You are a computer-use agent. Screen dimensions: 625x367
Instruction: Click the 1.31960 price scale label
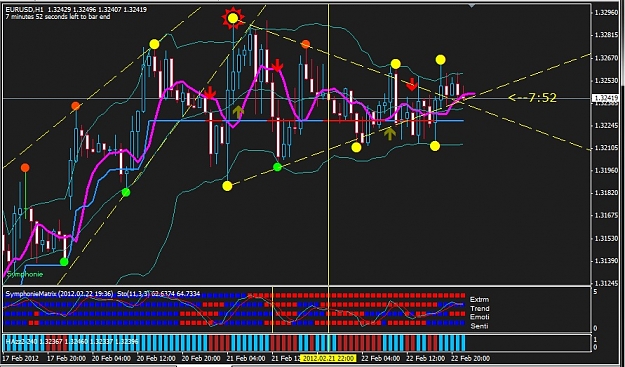606,171
